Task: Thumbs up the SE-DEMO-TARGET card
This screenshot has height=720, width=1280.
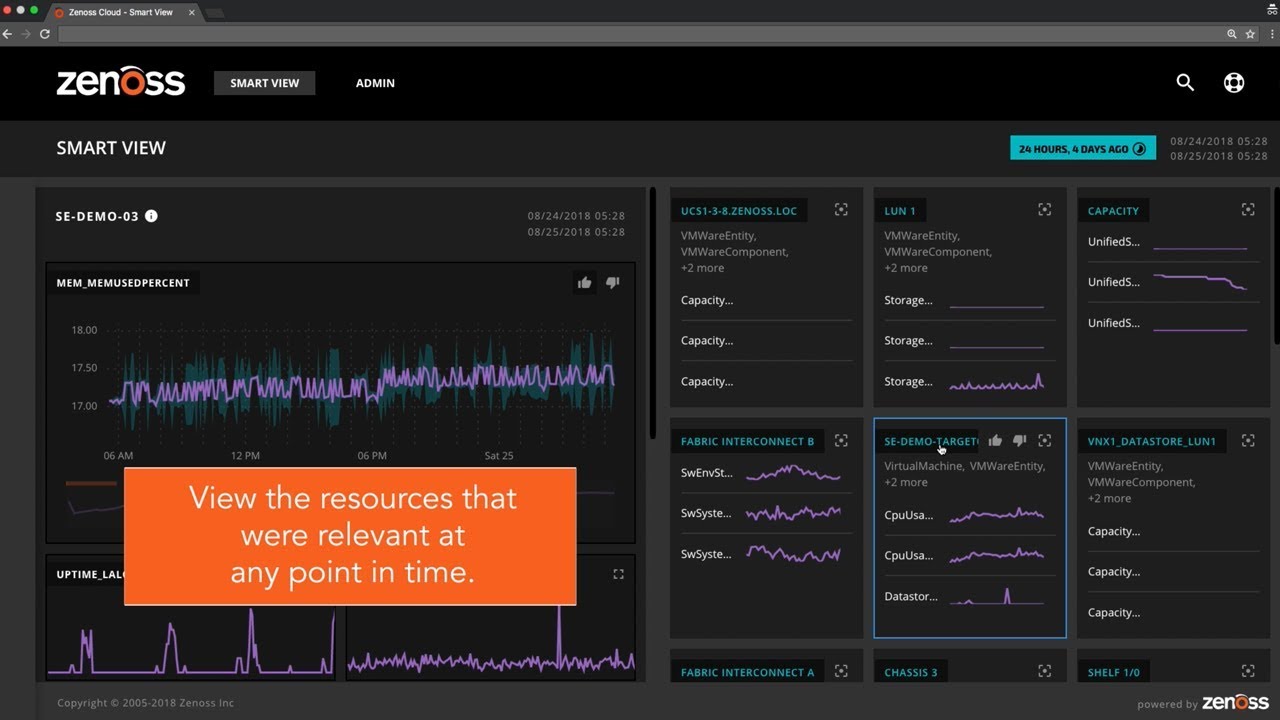Action: pos(995,441)
